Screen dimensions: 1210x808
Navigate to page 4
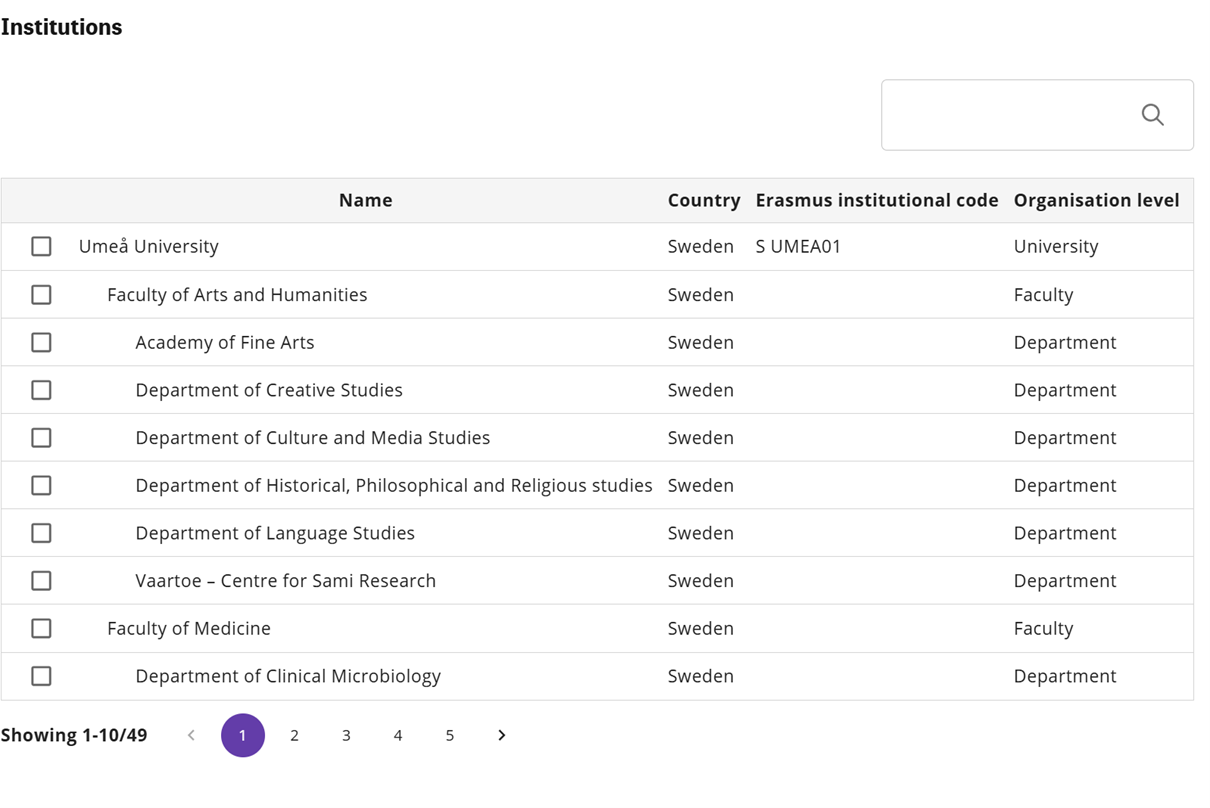(398, 735)
